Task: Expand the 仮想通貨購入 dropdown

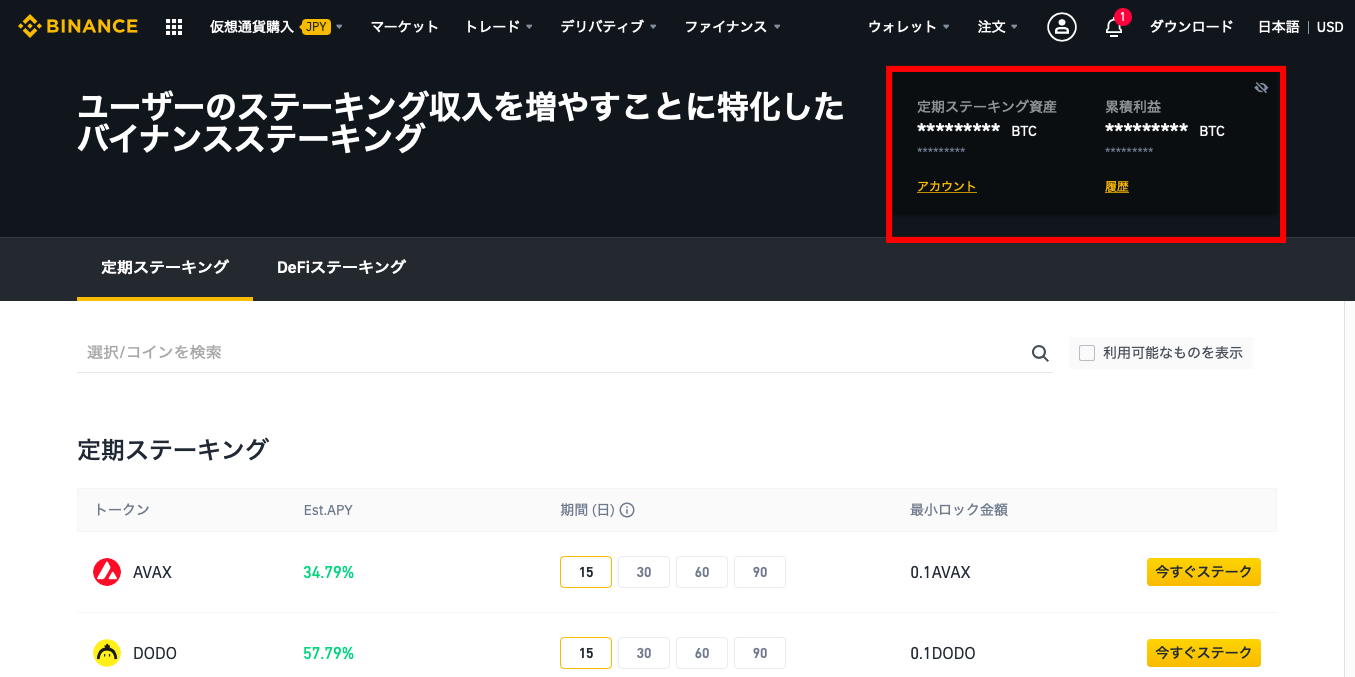Action: [x=276, y=27]
